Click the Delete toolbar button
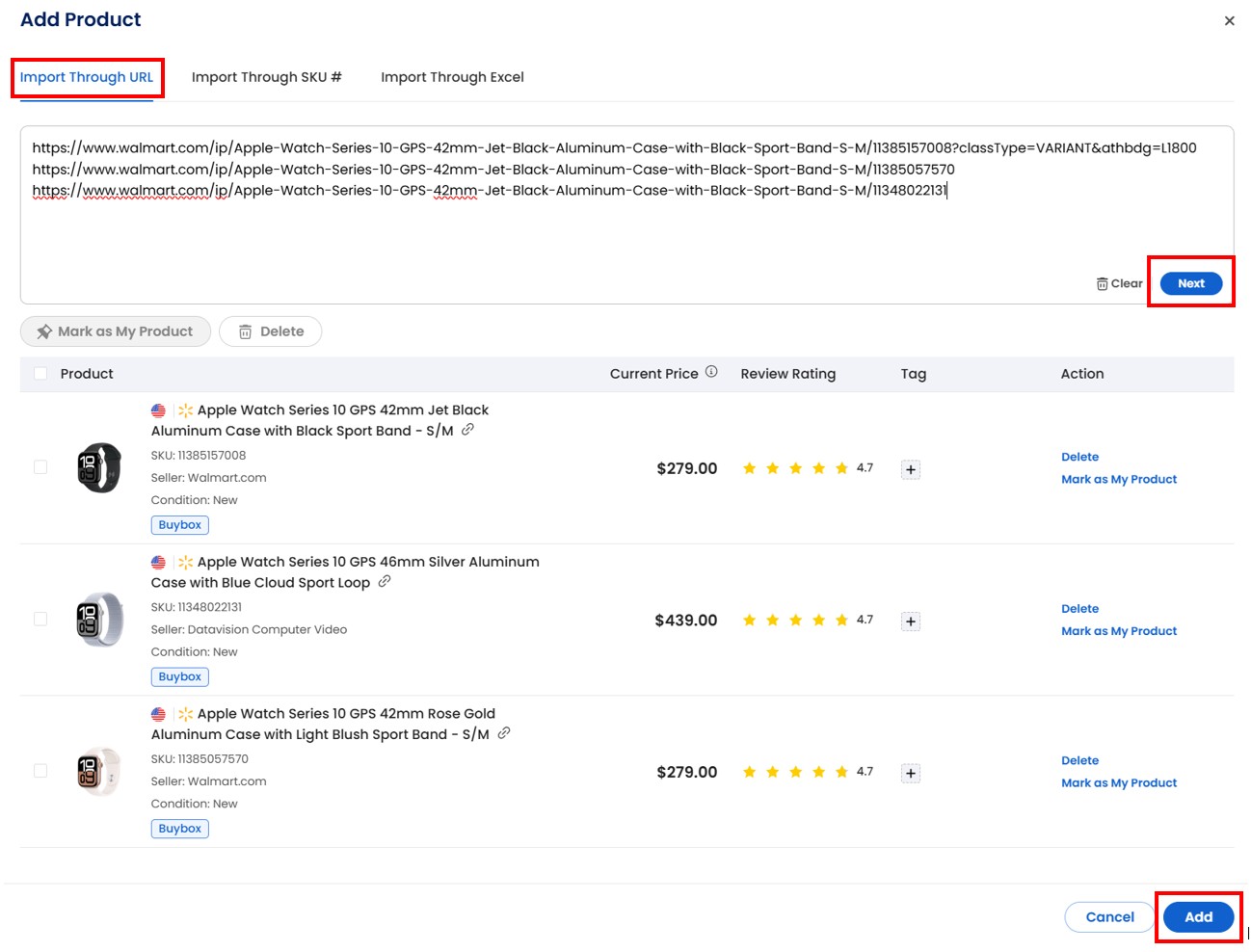This screenshot has height=952, width=1251. pyautogui.click(x=271, y=331)
